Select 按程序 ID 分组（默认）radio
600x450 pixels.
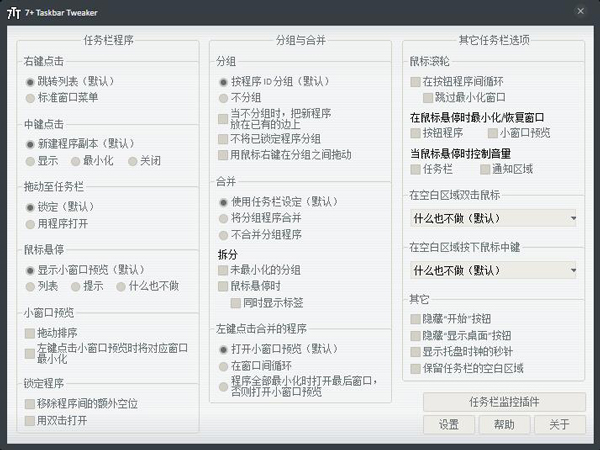tap(223, 82)
